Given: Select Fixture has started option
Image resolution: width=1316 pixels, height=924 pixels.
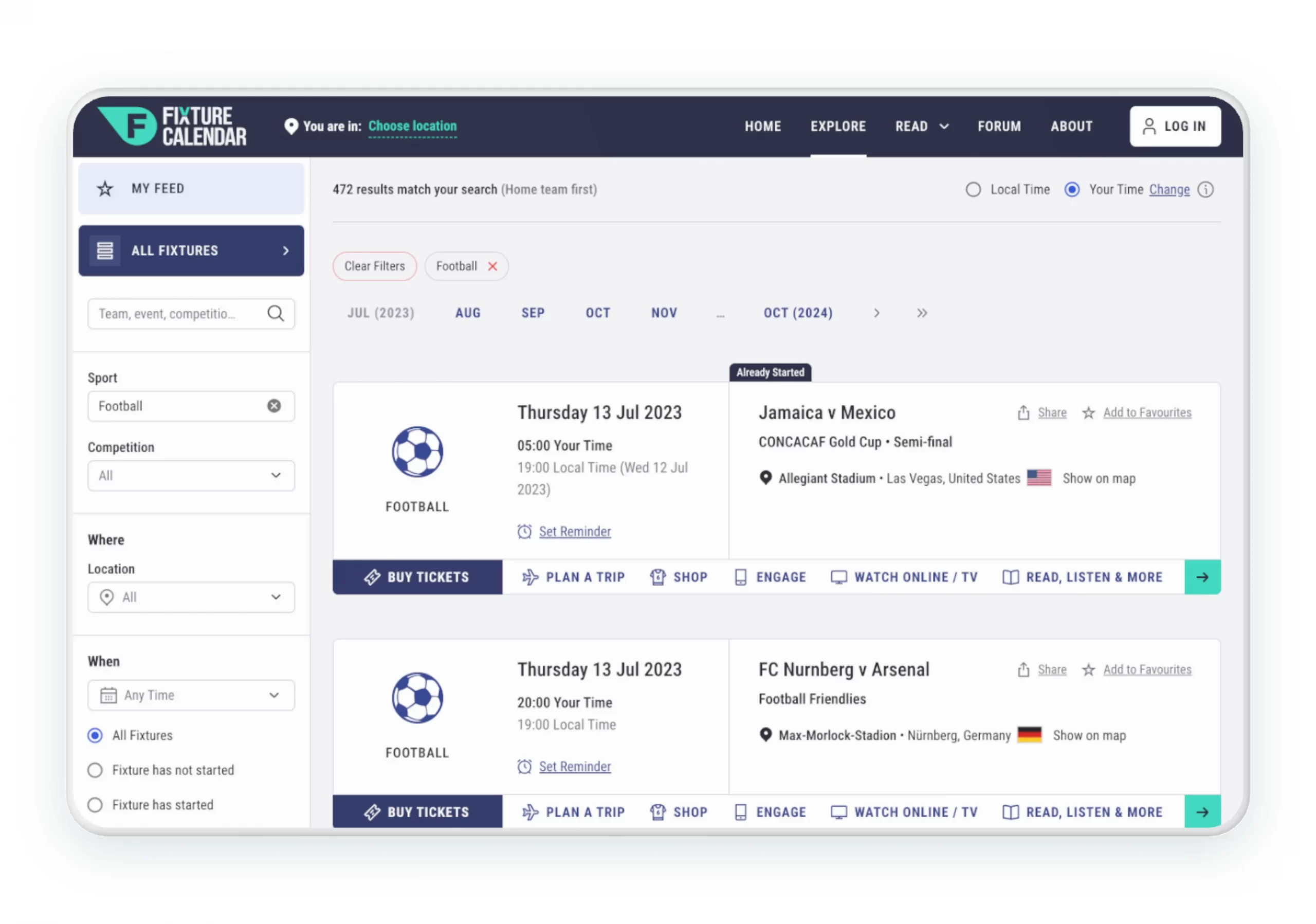Looking at the screenshot, I should [x=95, y=805].
